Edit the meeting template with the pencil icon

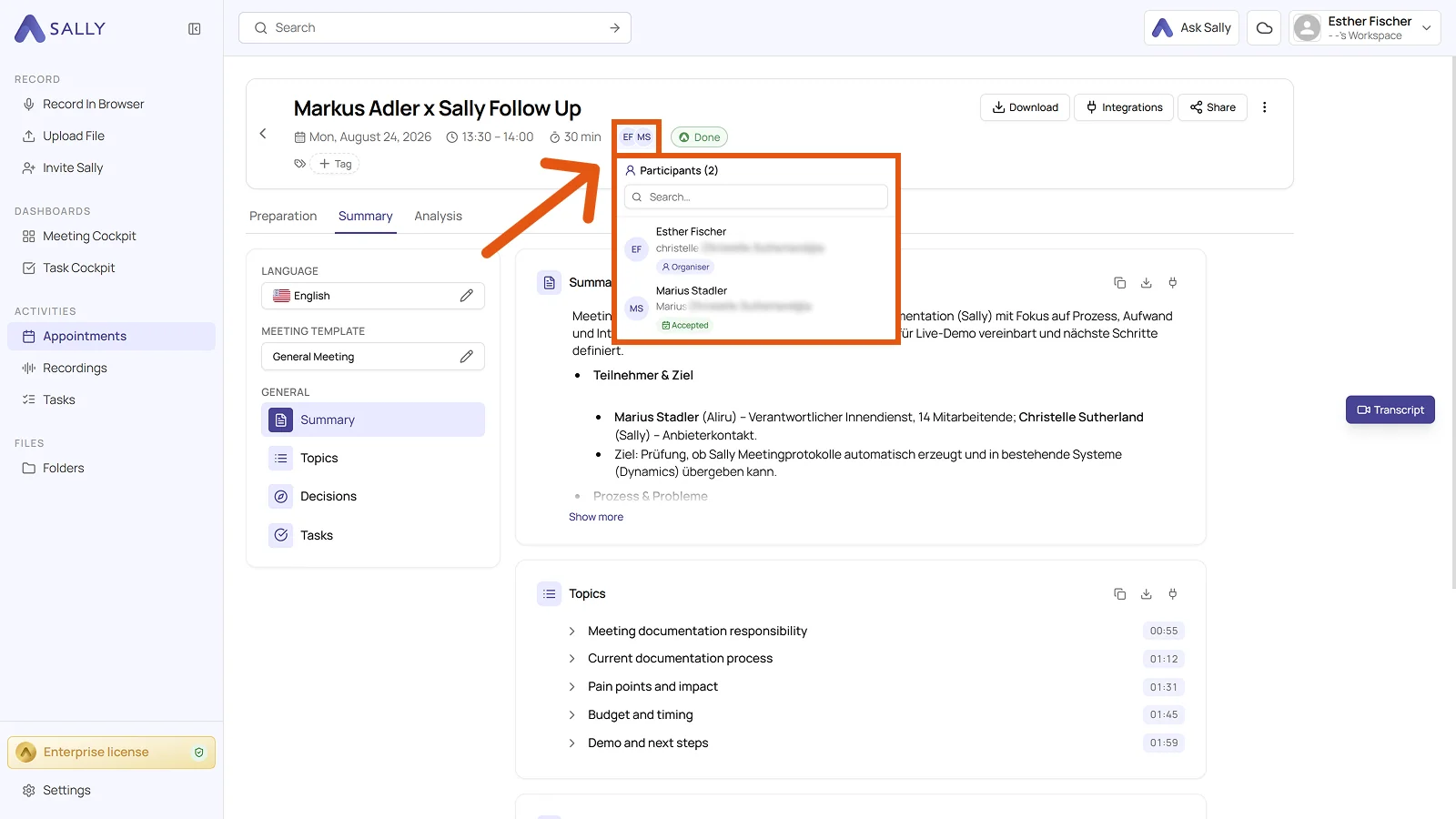tap(467, 357)
